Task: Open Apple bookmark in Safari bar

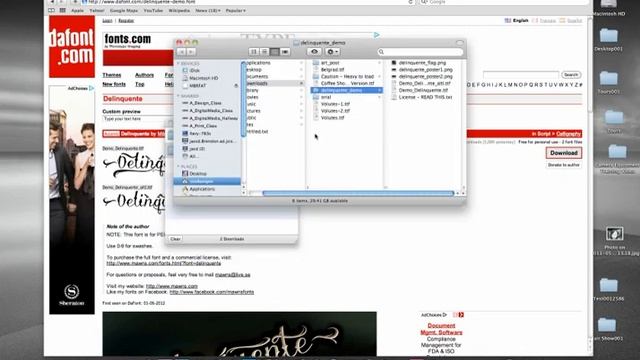Action: [78, 11]
